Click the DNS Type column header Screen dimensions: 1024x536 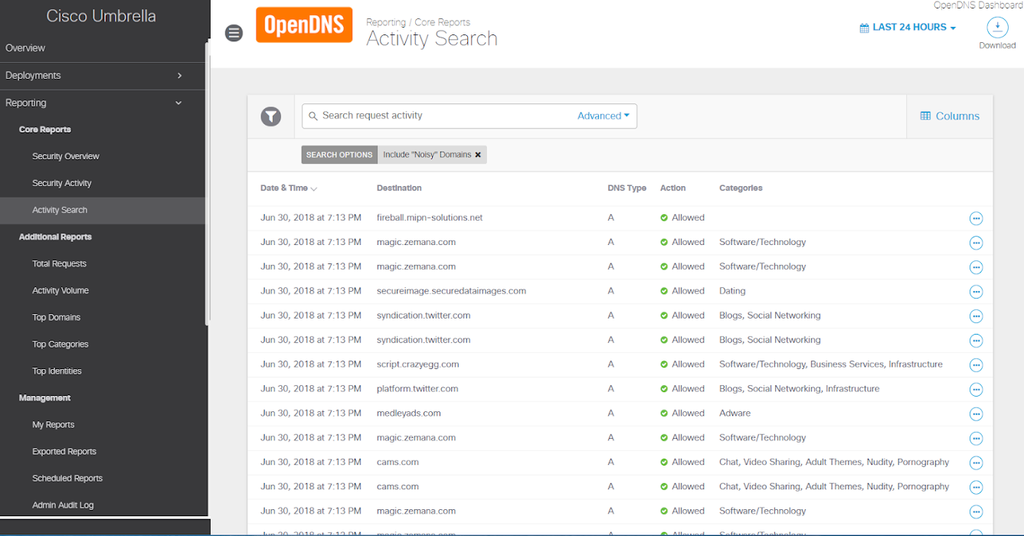point(627,188)
